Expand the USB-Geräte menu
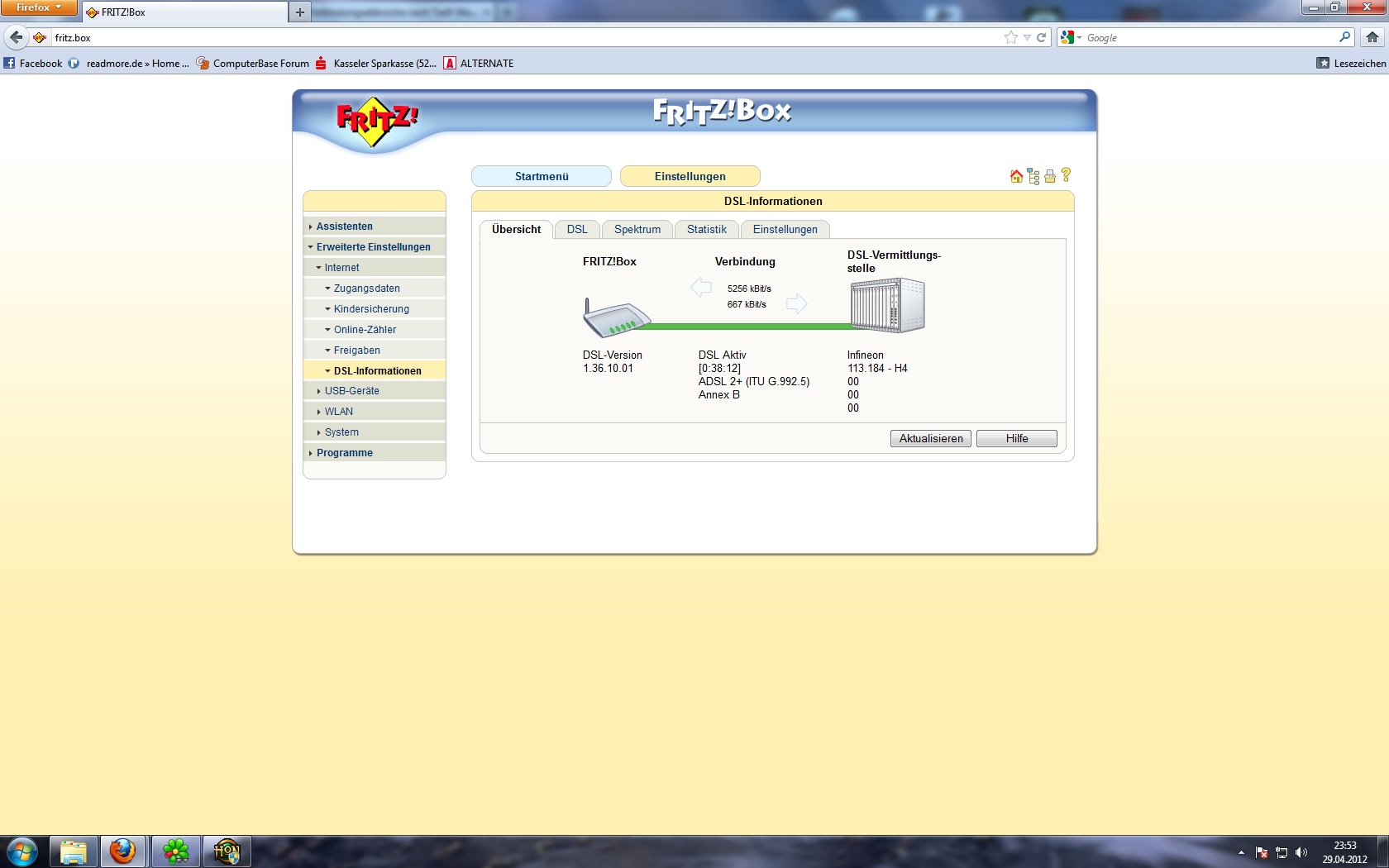Image resolution: width=1389 pixels, height=868 pixels. tap(375, 390)
